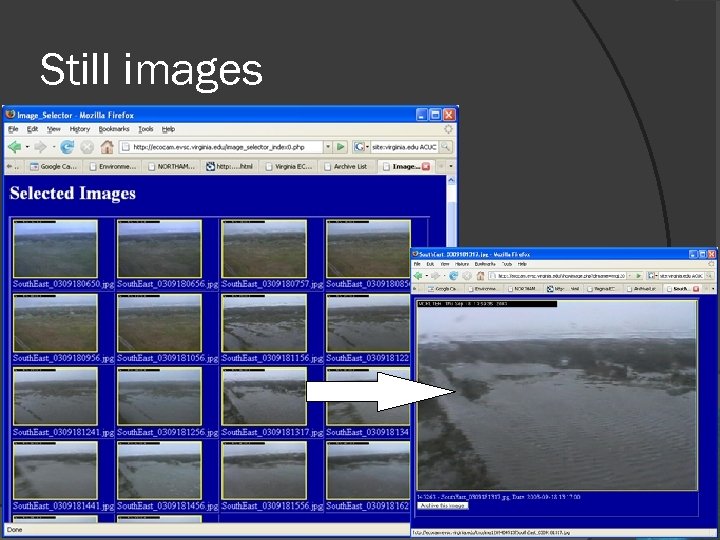Viewport: 720px width, 540px height.
Task: Click Stop button in Image_Selector window
Action: 87,147
